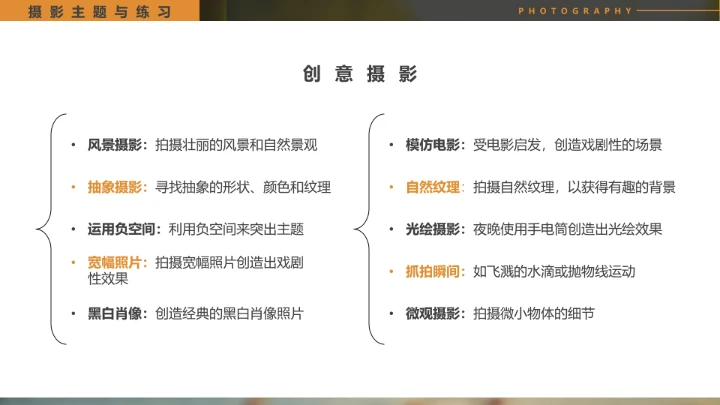
Task: Click the text 创造经典的黑白肖像照片
Action: (229, 314)
